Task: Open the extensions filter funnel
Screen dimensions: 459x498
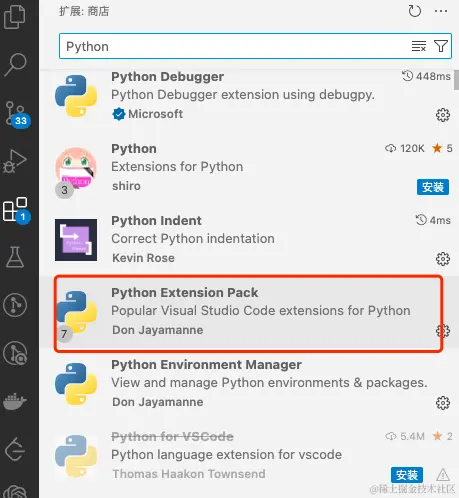Action: click(441, 46)
